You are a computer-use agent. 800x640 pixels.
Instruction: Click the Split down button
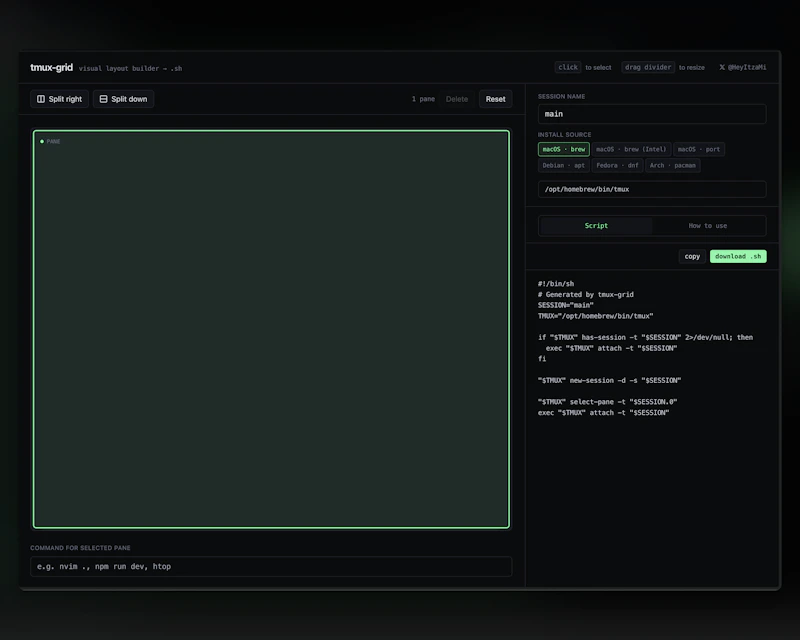click(123, 99)
